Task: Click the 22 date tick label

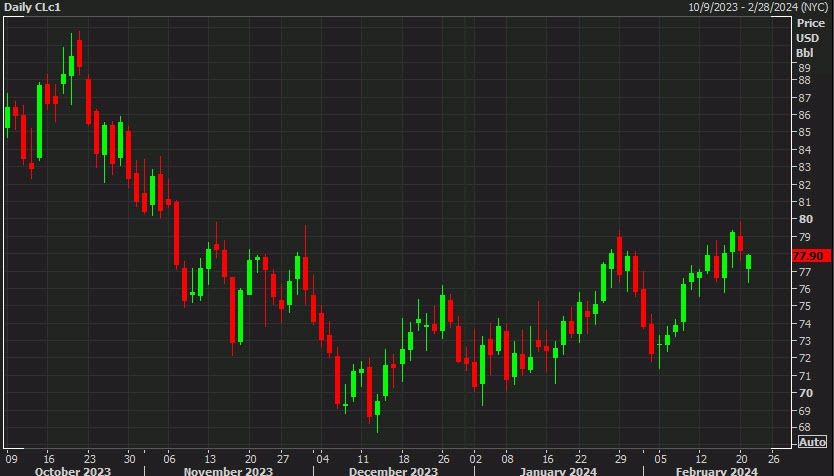Action: (x=581, y=459)
